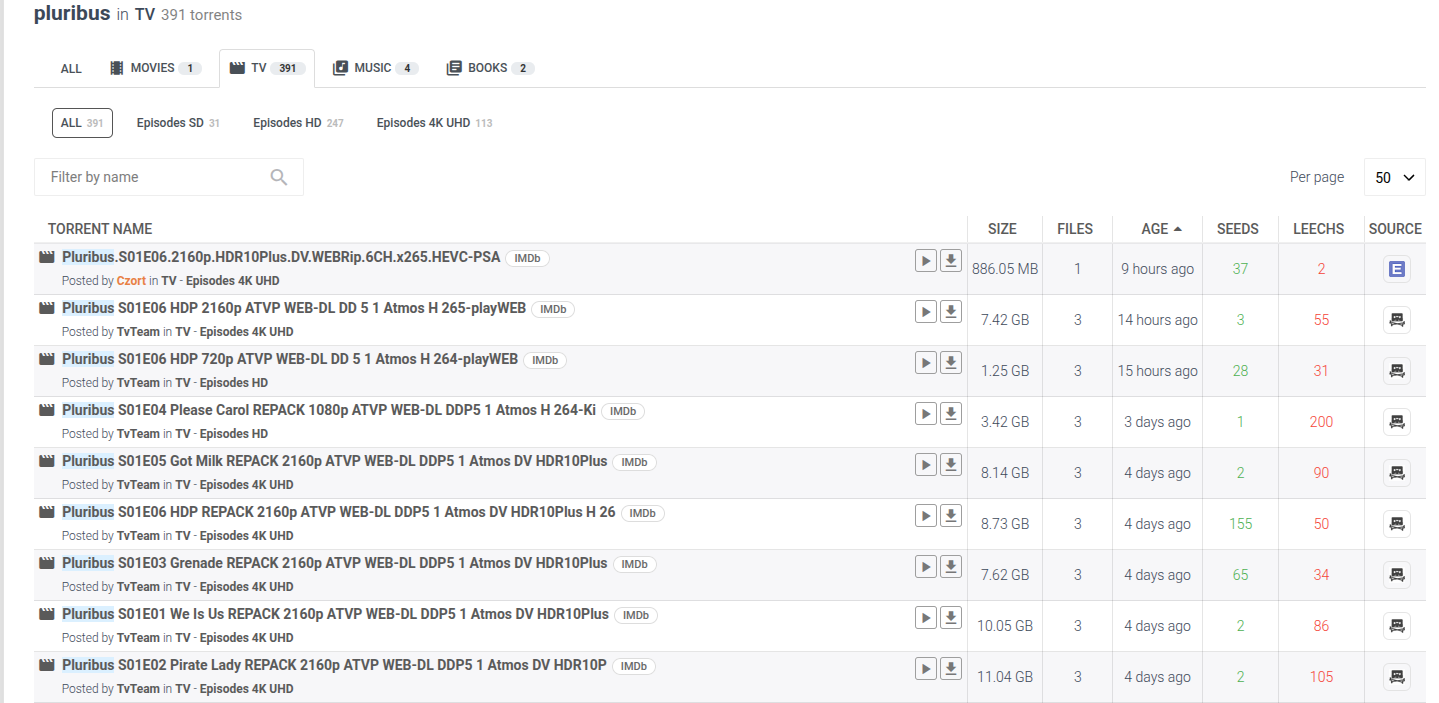1439x703 pixels.
Task: Open source icon for the 7.42 GB row
Action: (1396, 320)
